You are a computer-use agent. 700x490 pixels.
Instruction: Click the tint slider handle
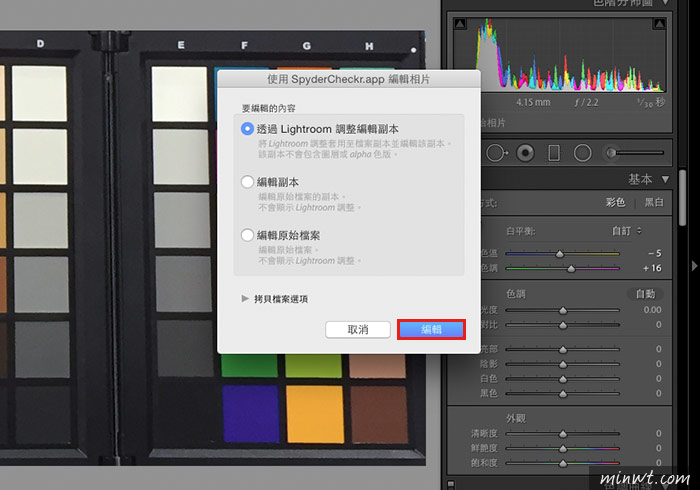point(571,269)
